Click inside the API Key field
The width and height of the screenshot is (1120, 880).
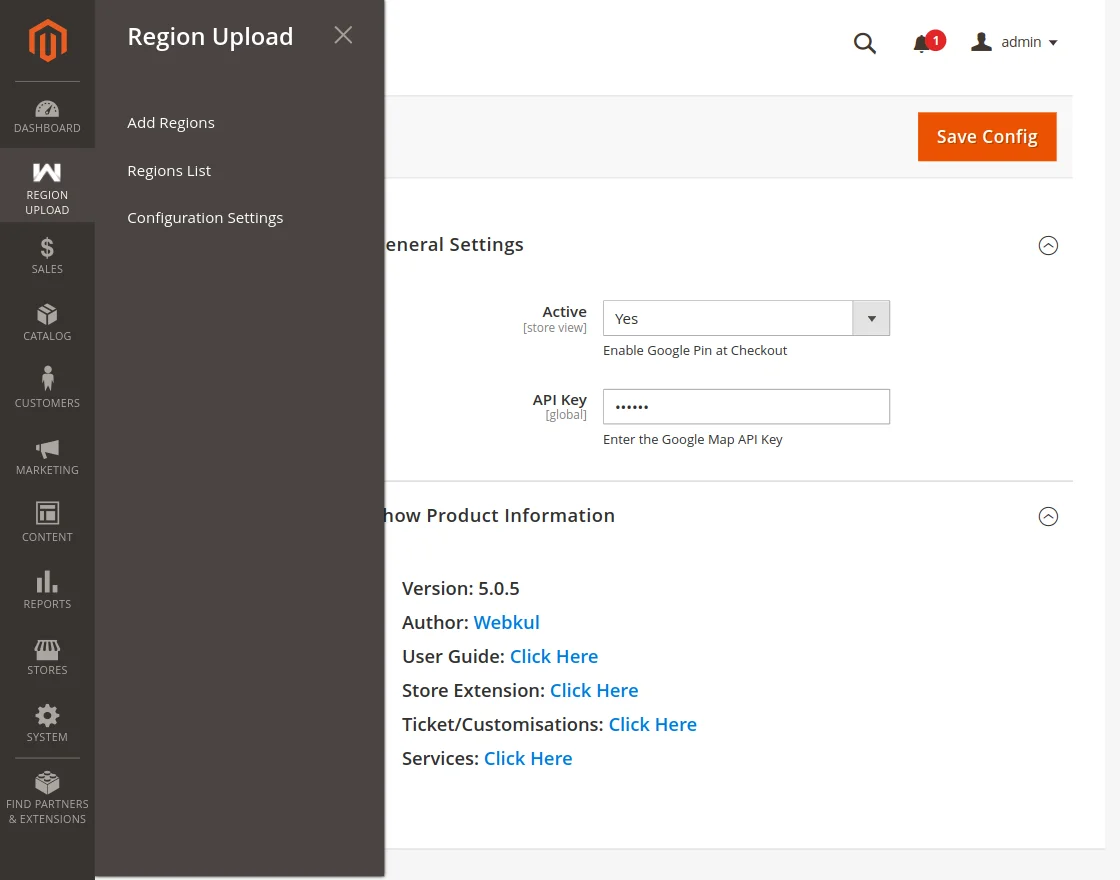[746, 406]
